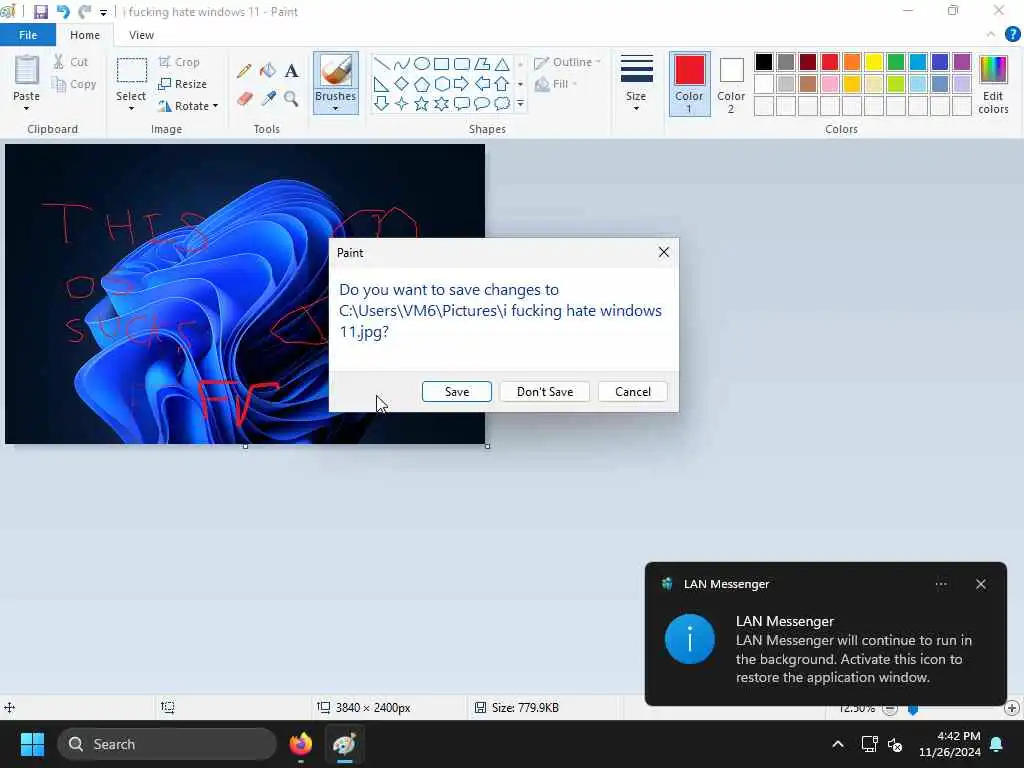Choose the Triangle shape

[x=502, y=64]
